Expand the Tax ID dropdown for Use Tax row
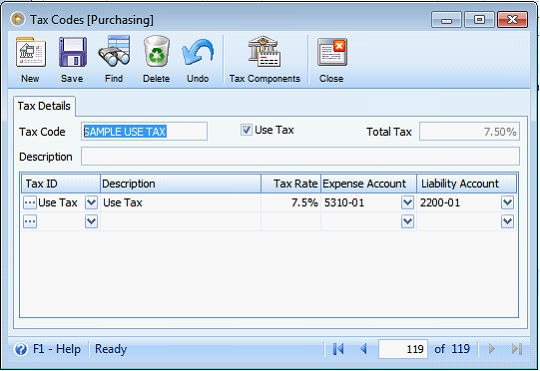The height and width of the screenshot is (371, 540). coord(91,203)
